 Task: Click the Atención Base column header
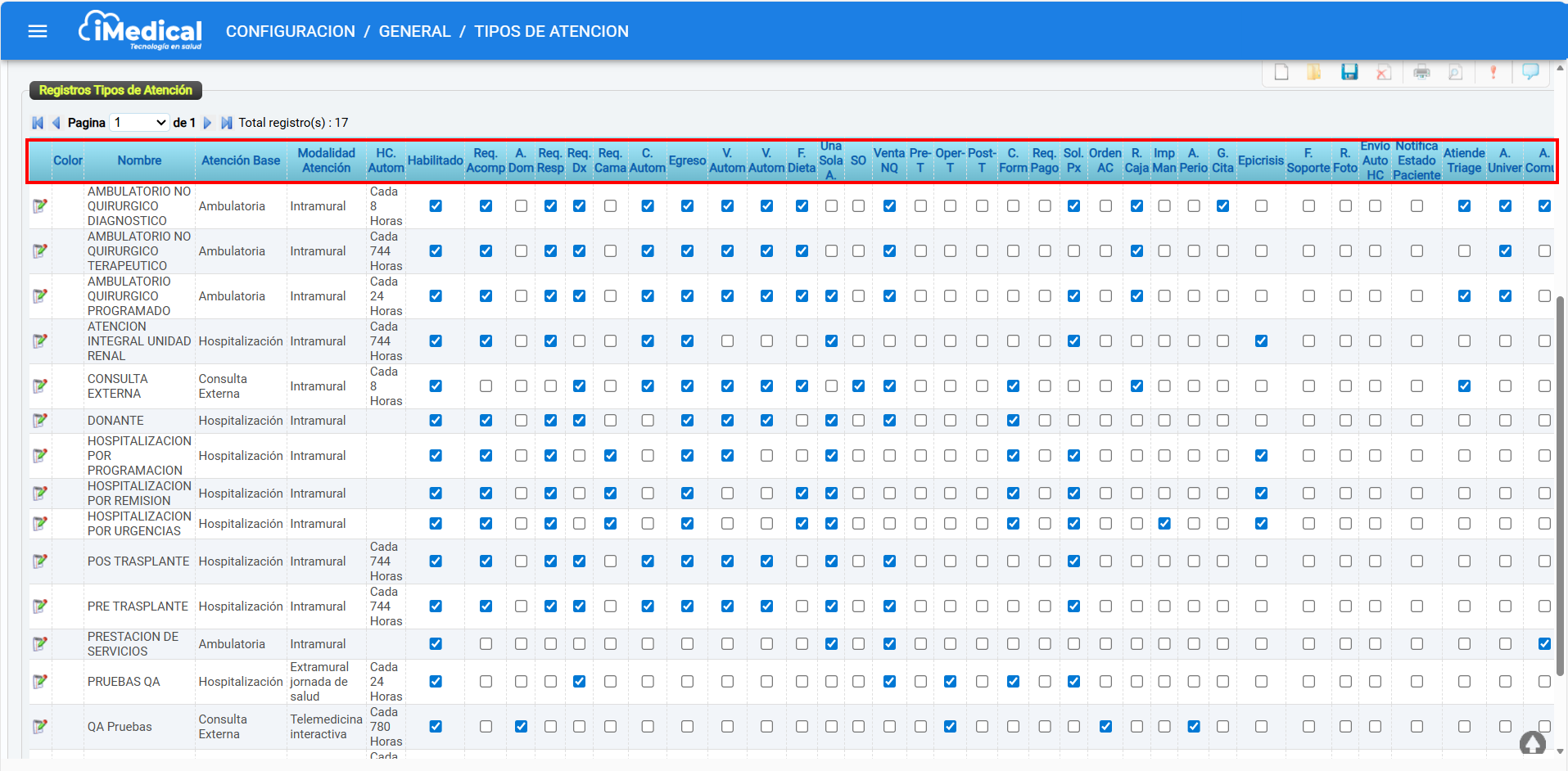[241, 160]
